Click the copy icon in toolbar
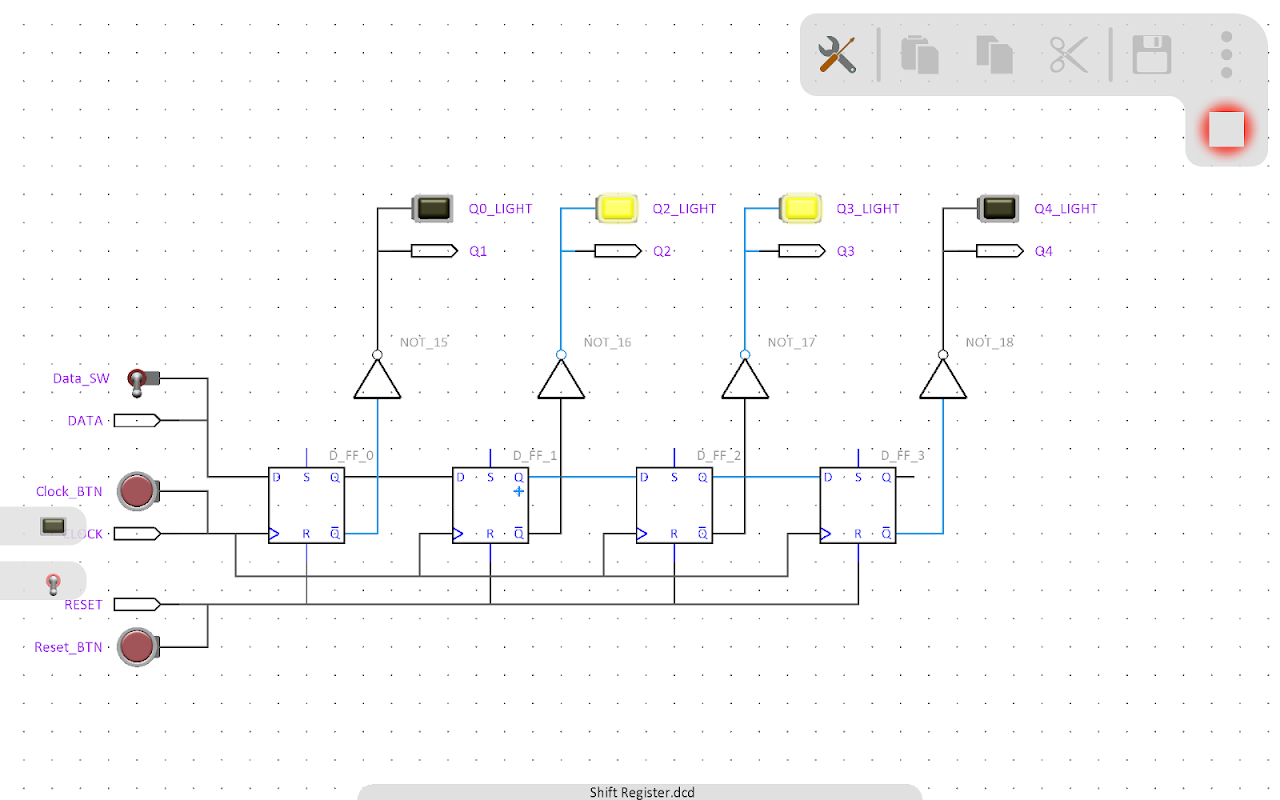 (x=919, y=54)
